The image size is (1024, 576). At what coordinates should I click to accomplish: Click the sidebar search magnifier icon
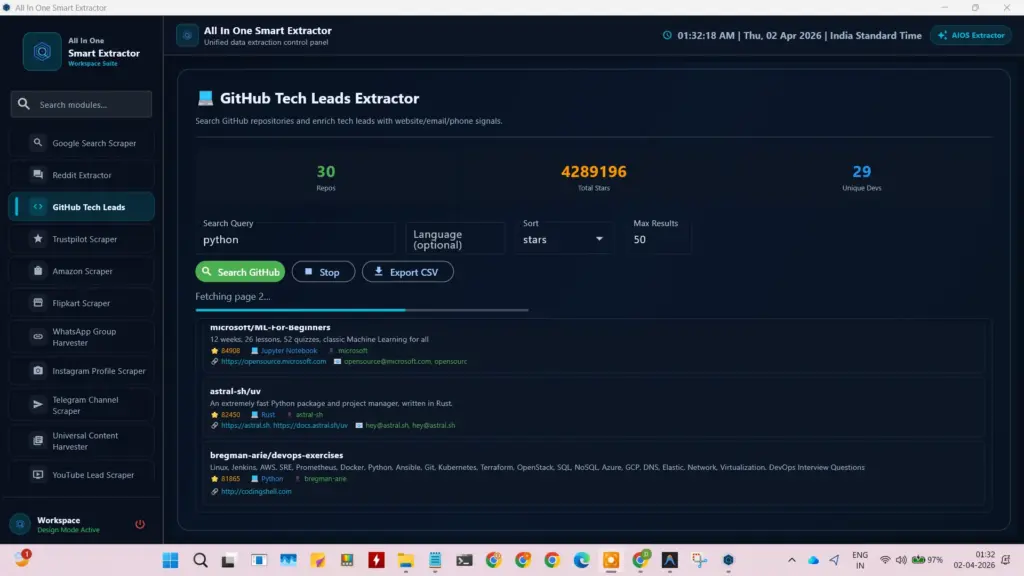click(x=24, y=104)
